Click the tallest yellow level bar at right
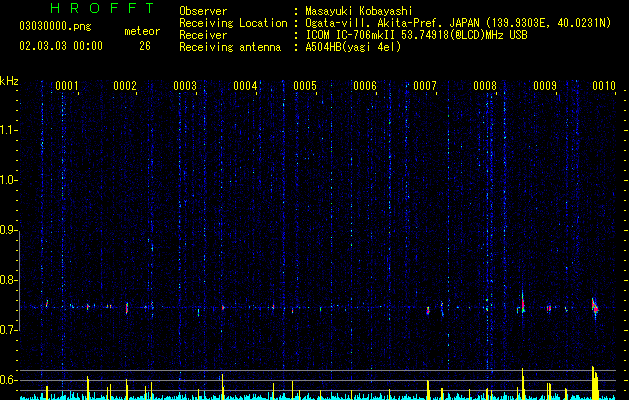 (593, 383)
